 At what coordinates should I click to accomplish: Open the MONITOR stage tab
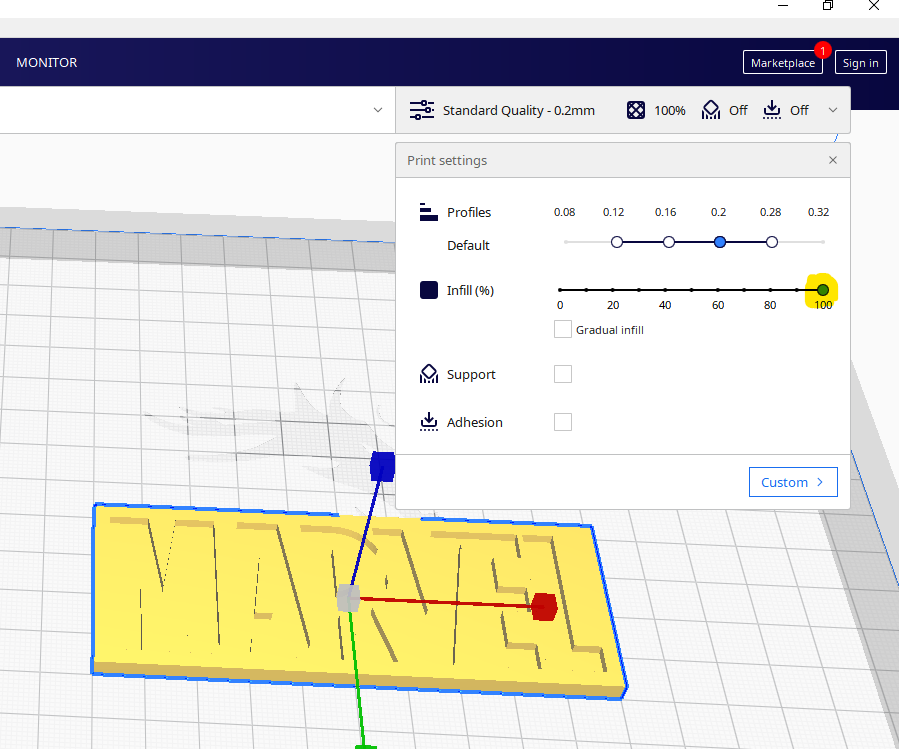pos(46,63)
